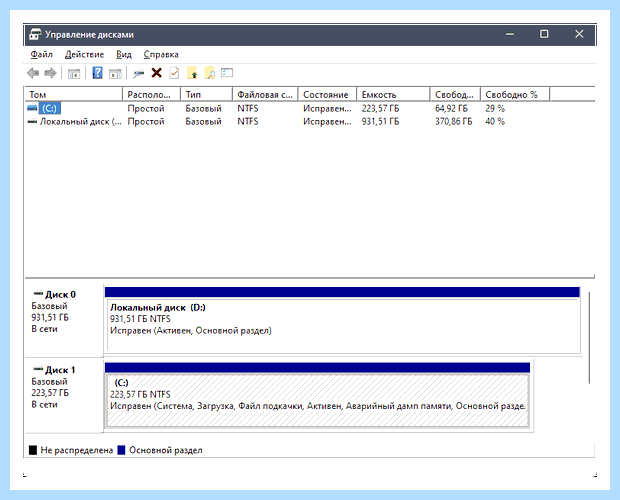Toggle the console tree pane icon
The width and height of the screenshot is (620, 500).
[x=74, y=73]
